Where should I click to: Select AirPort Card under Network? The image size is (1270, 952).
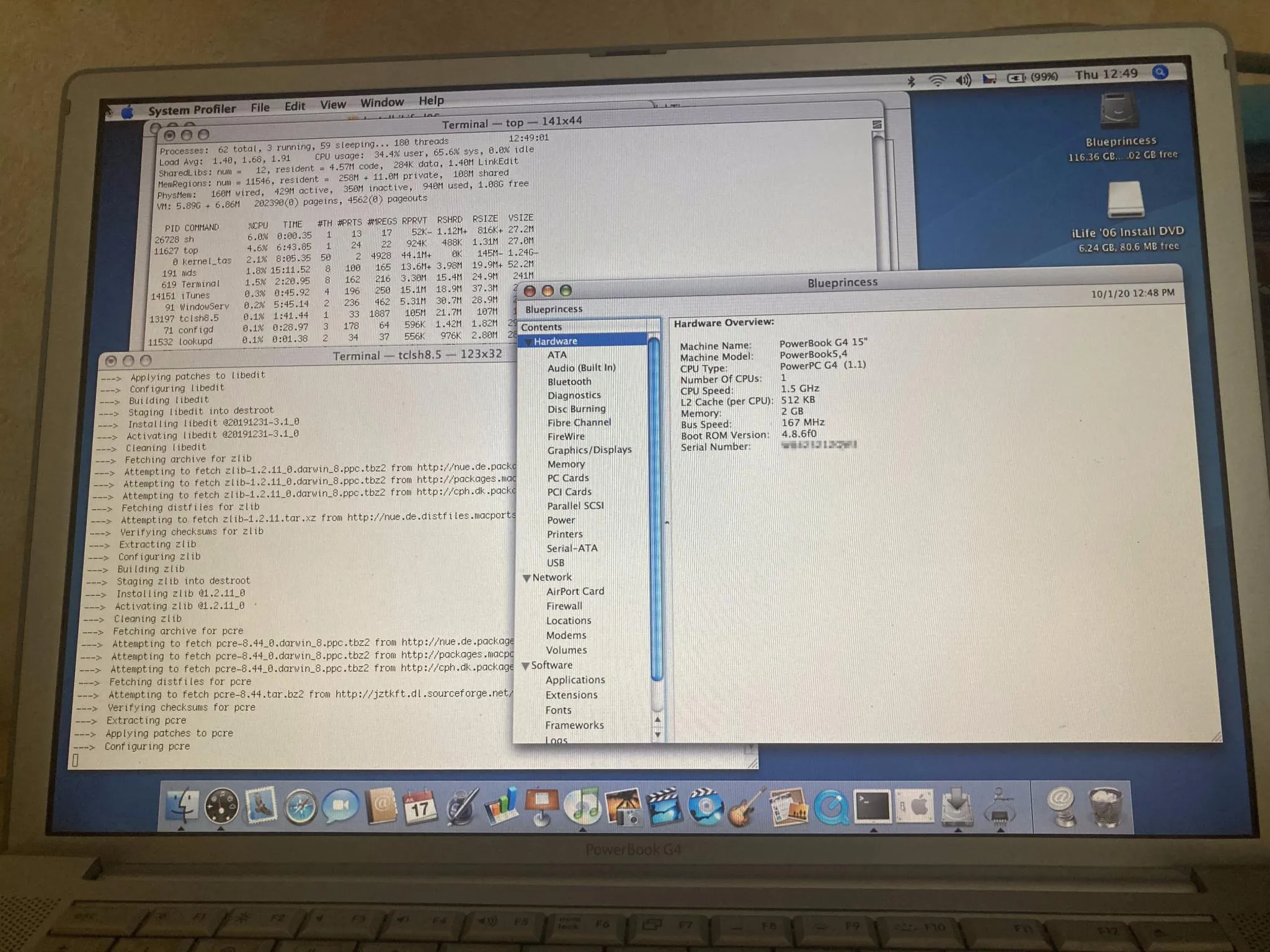click(575, 591)
